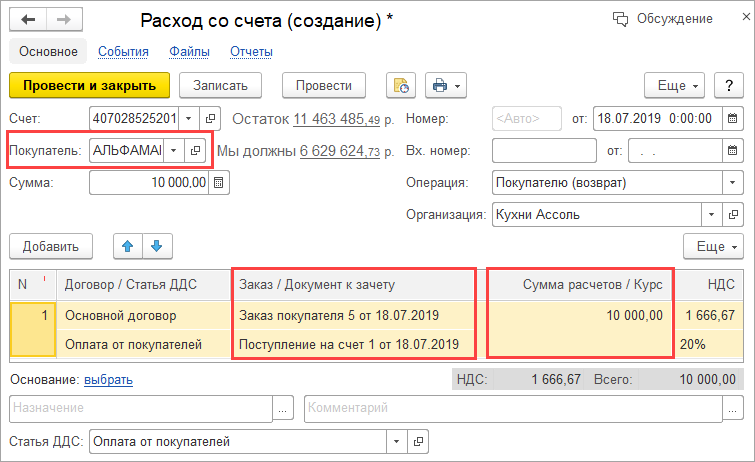Click the Заказ / Документ к зачету header

[354, 285]
